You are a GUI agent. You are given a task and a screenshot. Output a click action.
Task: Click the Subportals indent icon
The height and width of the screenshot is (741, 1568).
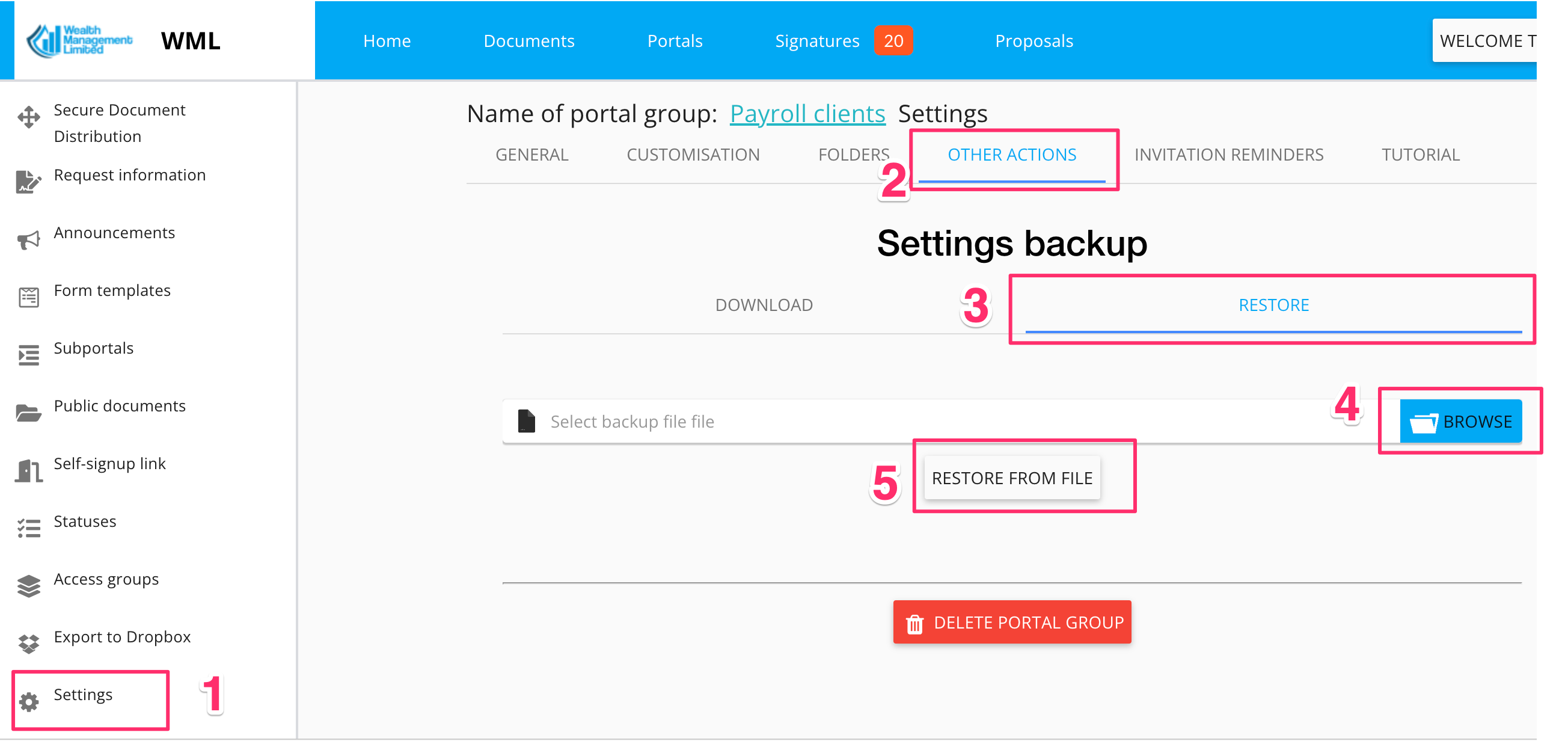pos(29,355)
